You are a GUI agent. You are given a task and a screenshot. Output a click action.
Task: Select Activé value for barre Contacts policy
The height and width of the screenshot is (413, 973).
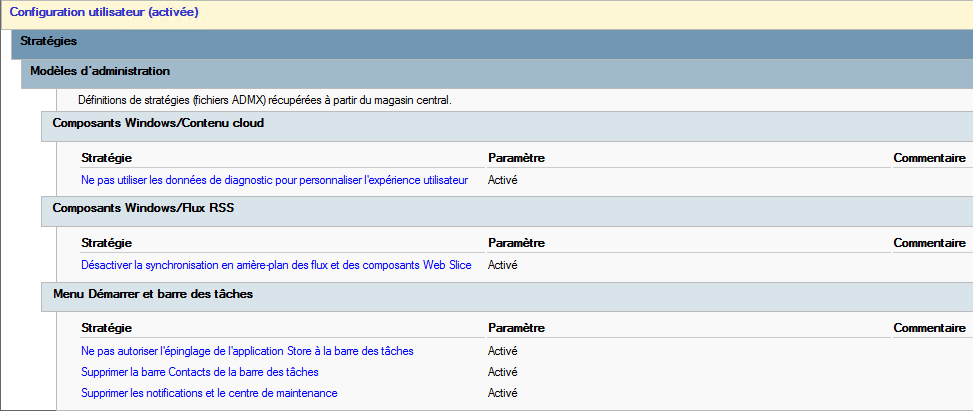[502, 372]
